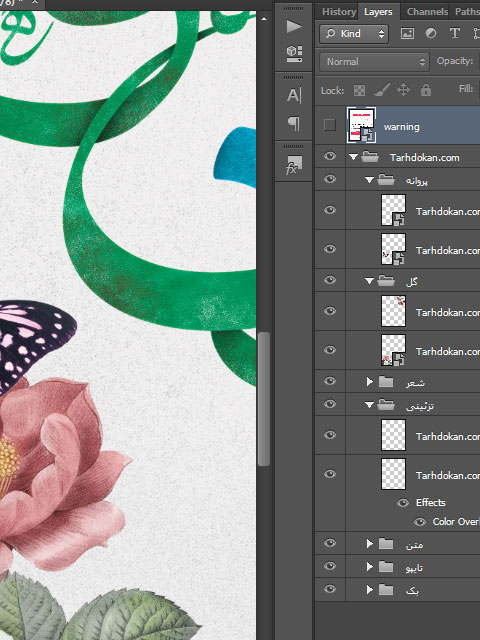
Task: Open the Kind filter dropdown
Action: [x=354, y=33]
